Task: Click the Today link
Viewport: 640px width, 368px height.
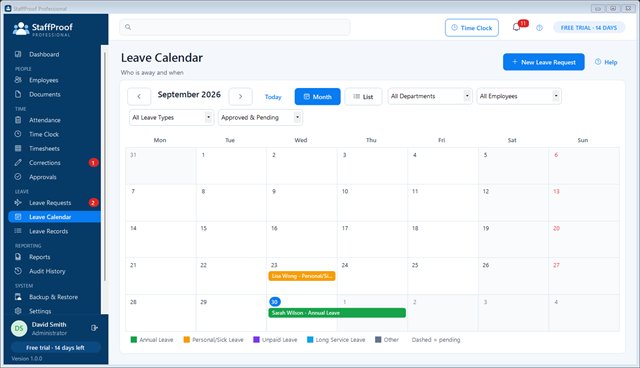Action: (x=273, y=97)
